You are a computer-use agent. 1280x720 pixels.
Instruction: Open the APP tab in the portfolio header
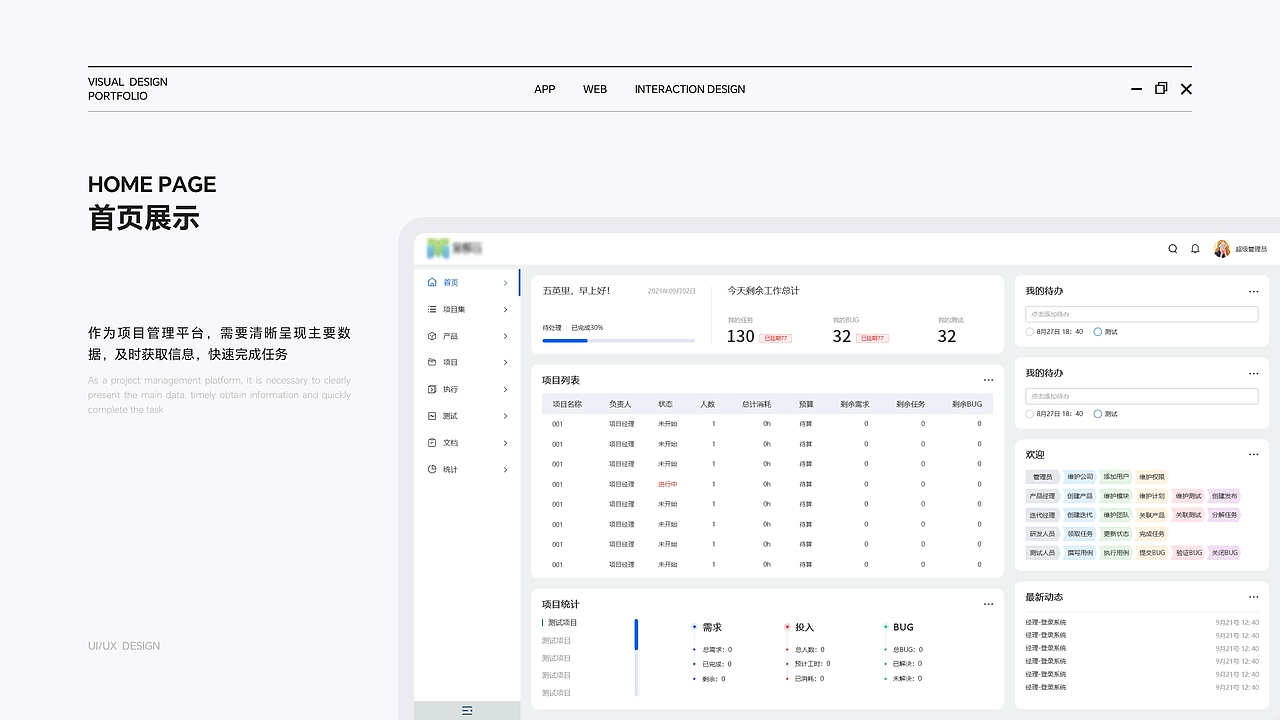click(545, 89)
